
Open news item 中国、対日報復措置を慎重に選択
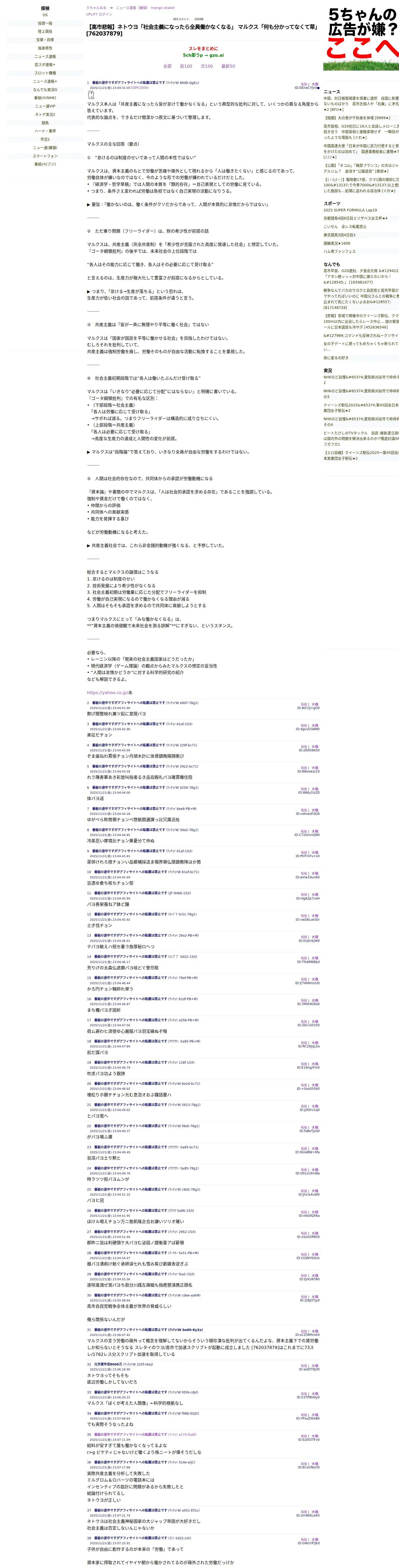pyautogui.click(x=361, y=104)
